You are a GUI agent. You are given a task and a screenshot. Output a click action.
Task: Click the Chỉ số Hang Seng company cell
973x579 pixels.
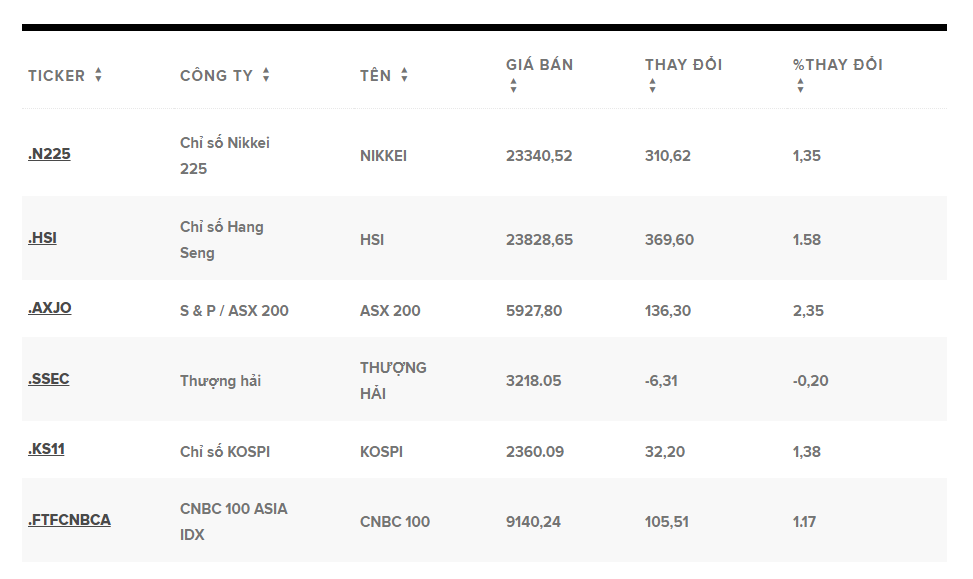222,240
